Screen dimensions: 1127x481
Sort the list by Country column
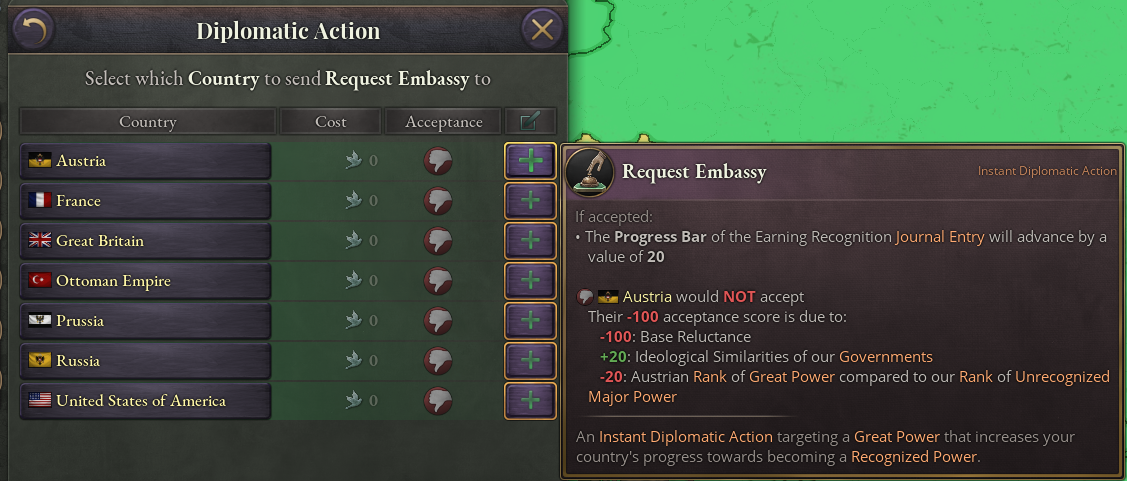(x=147, y=122)
